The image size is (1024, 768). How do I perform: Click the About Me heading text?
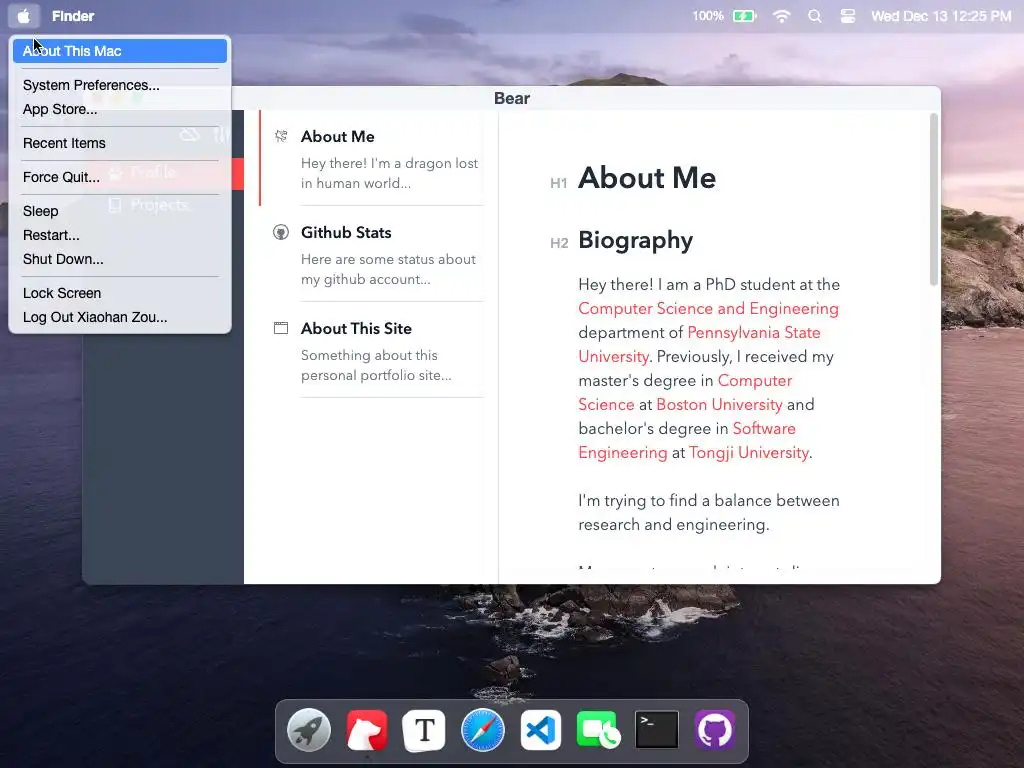(x=647, y=178)
